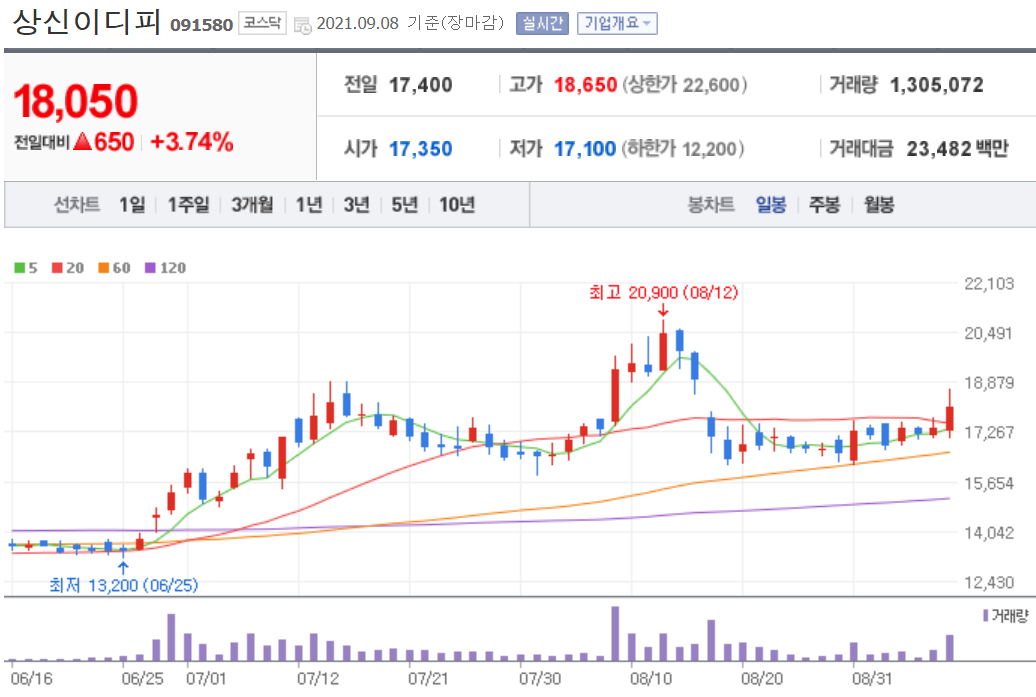Click the 거래대금 value 23,482 백만
Screen dimensions: 1036x697
957,149
